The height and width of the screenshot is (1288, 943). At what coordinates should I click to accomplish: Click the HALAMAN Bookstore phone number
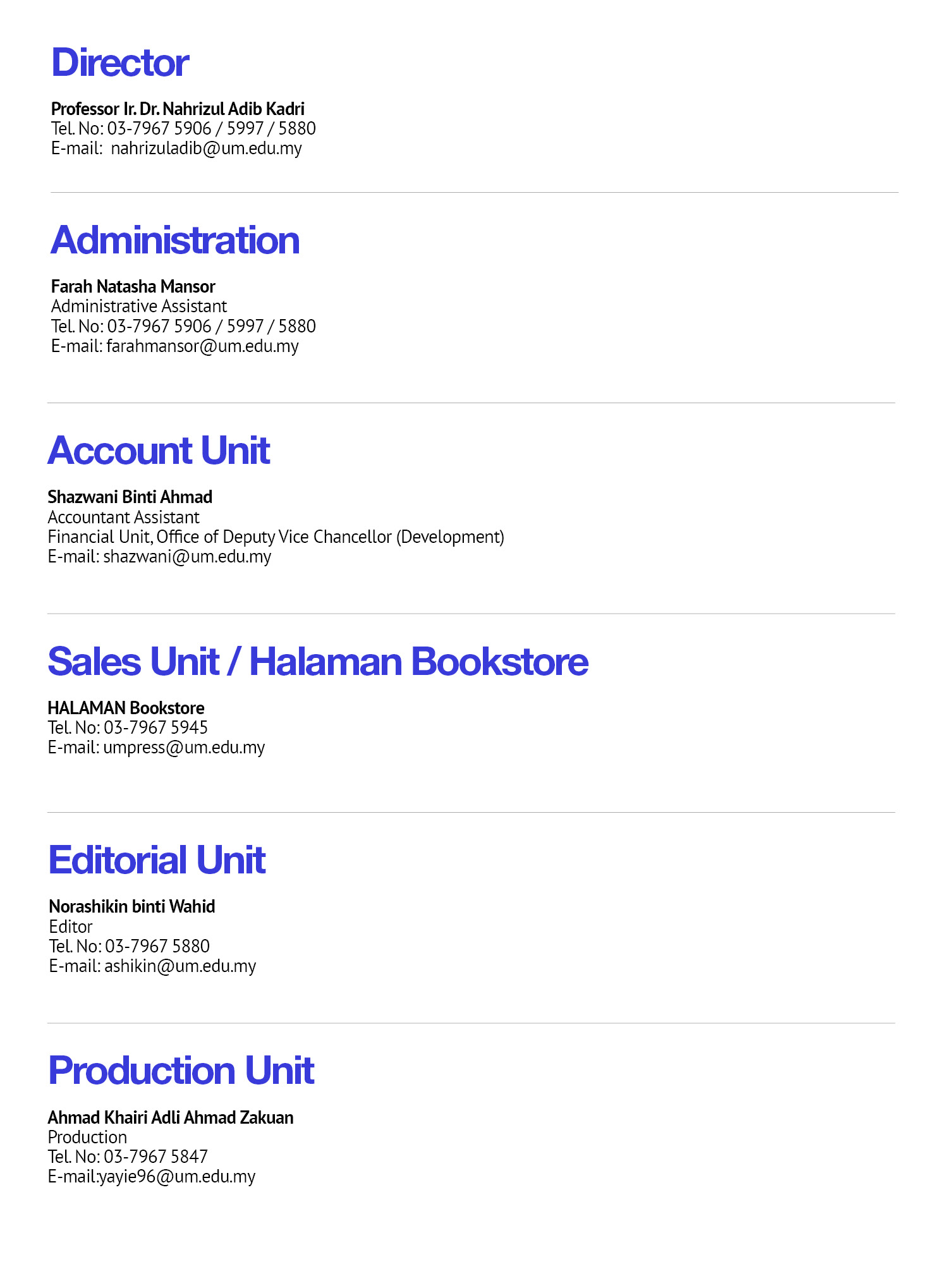coord(155,728)
